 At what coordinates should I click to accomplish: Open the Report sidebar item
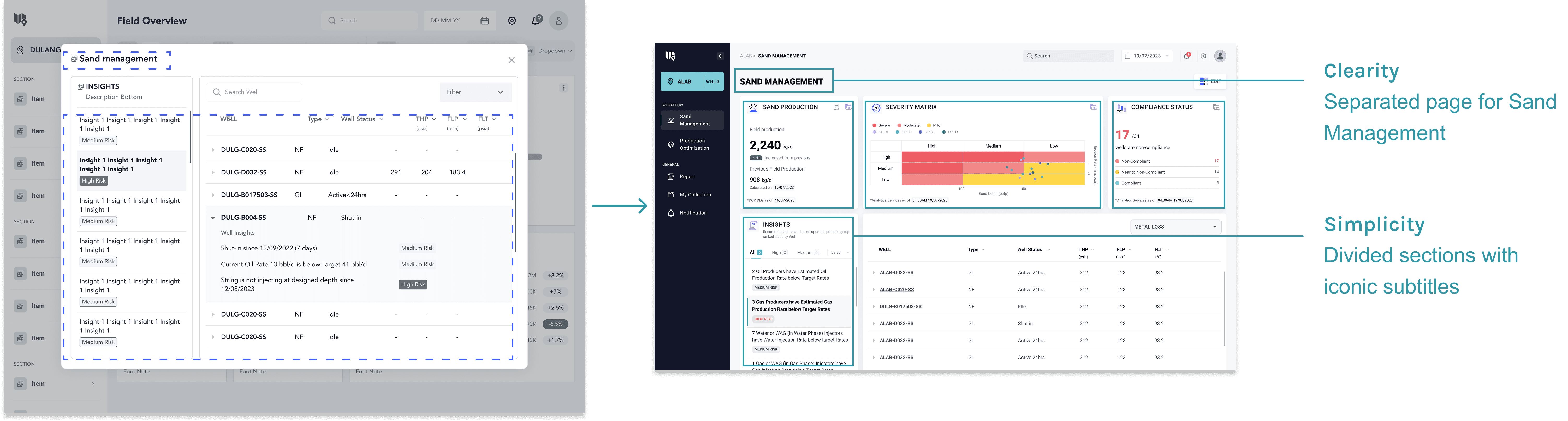pos(687,177)
